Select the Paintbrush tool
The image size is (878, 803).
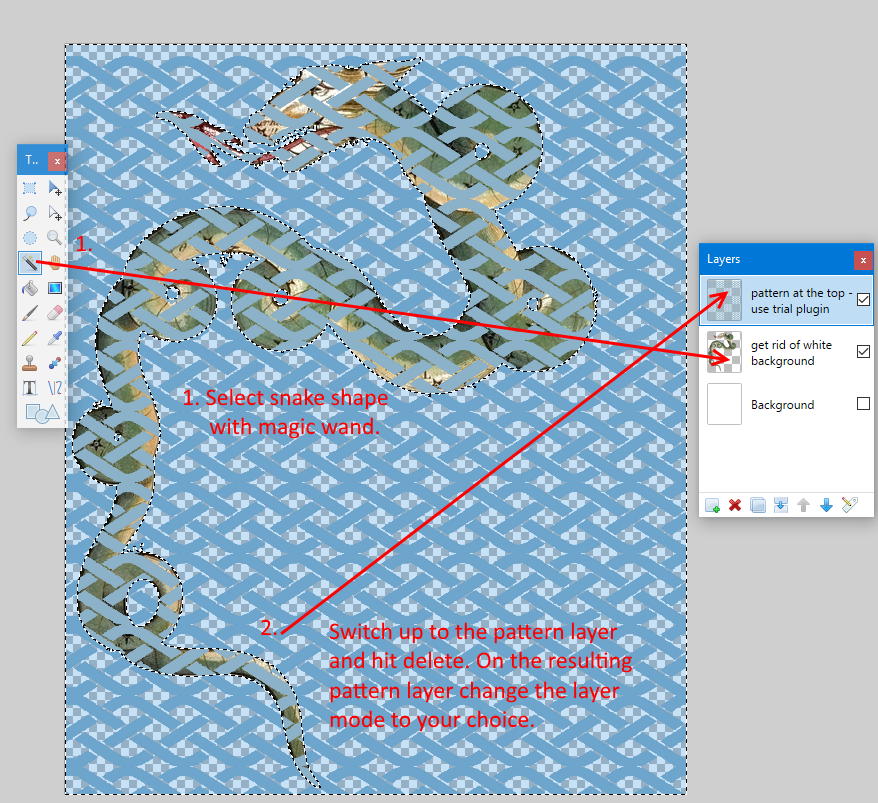pos(30,312)
